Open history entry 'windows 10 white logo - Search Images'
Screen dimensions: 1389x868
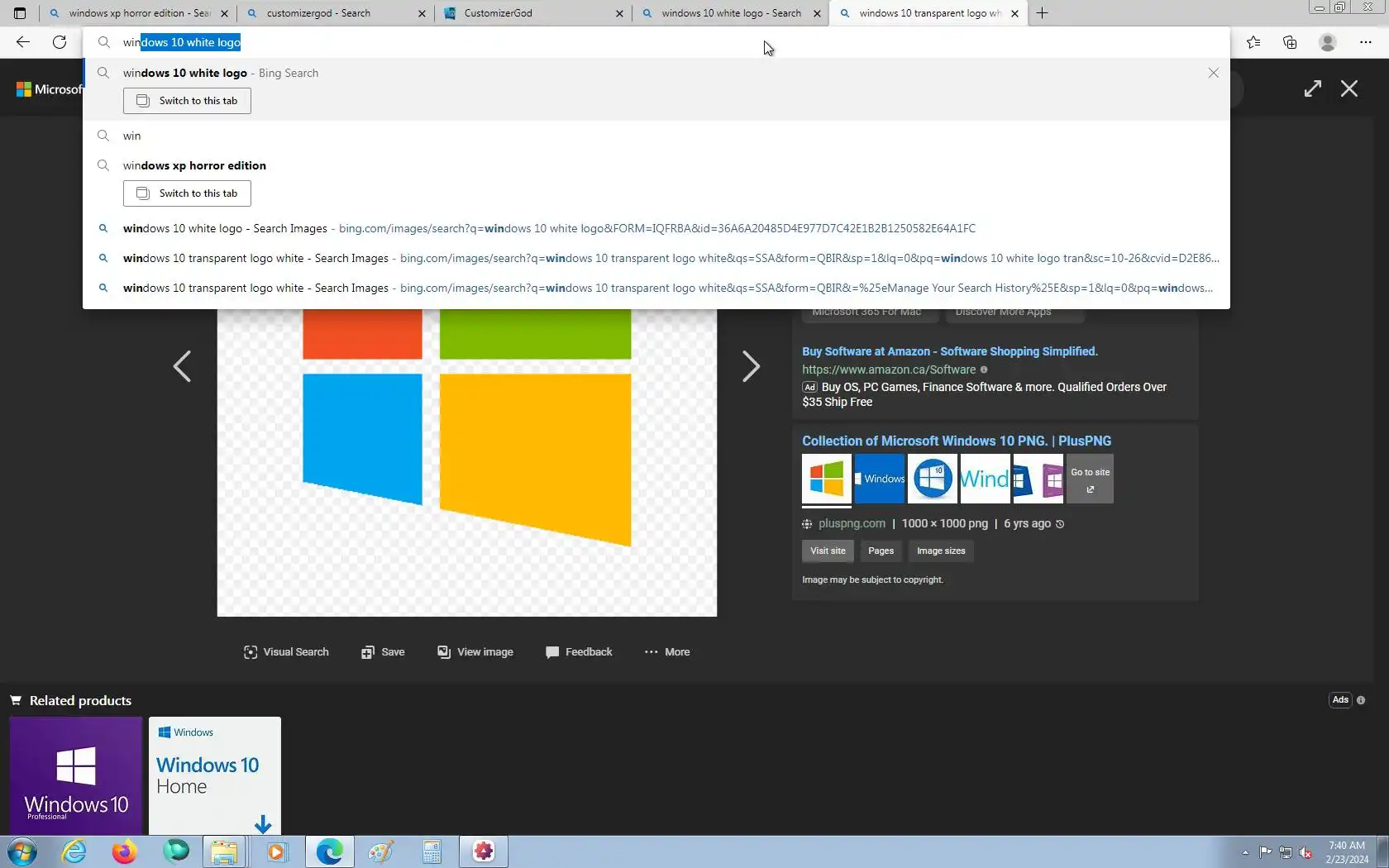tap(656, 228)
